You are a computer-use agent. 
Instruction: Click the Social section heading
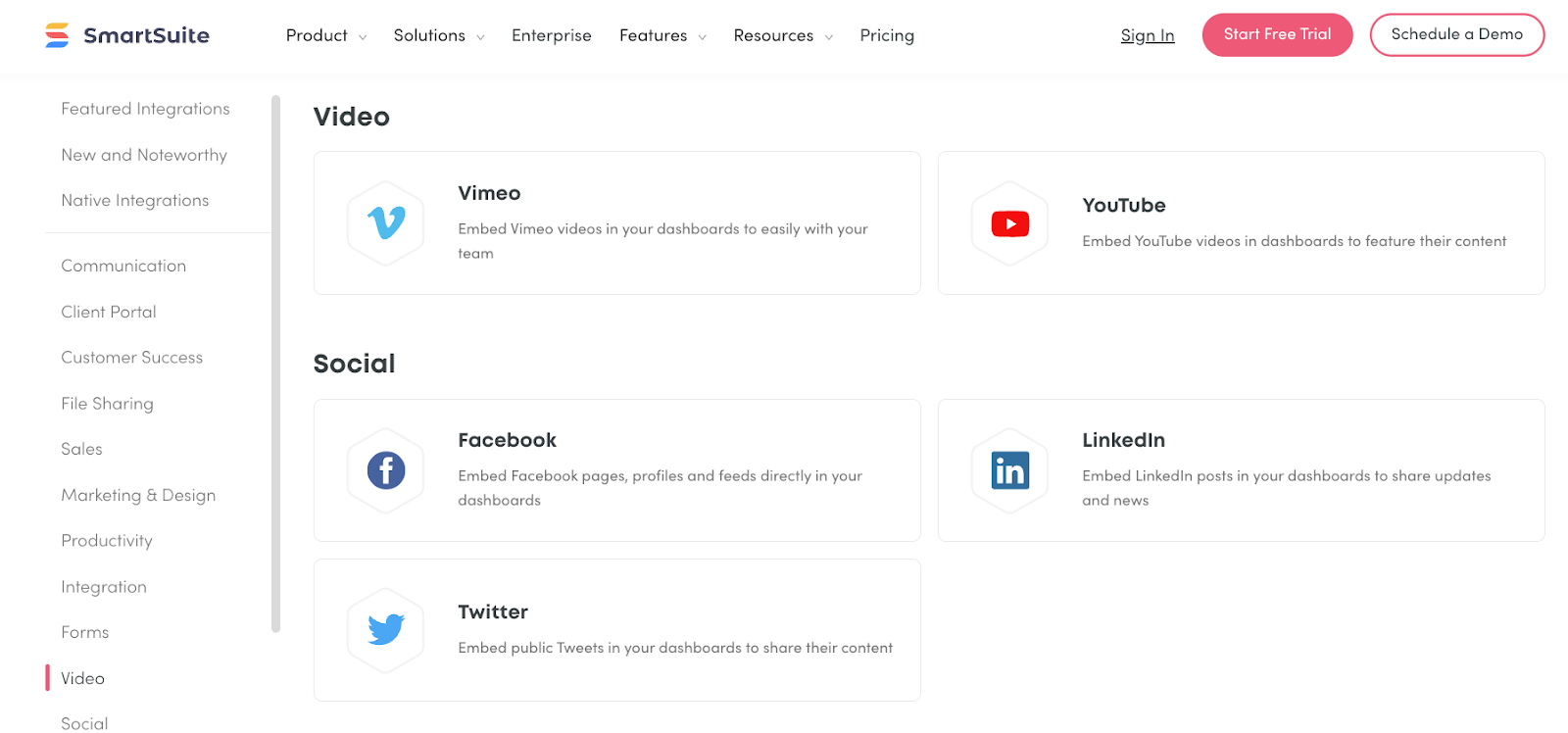355,364
